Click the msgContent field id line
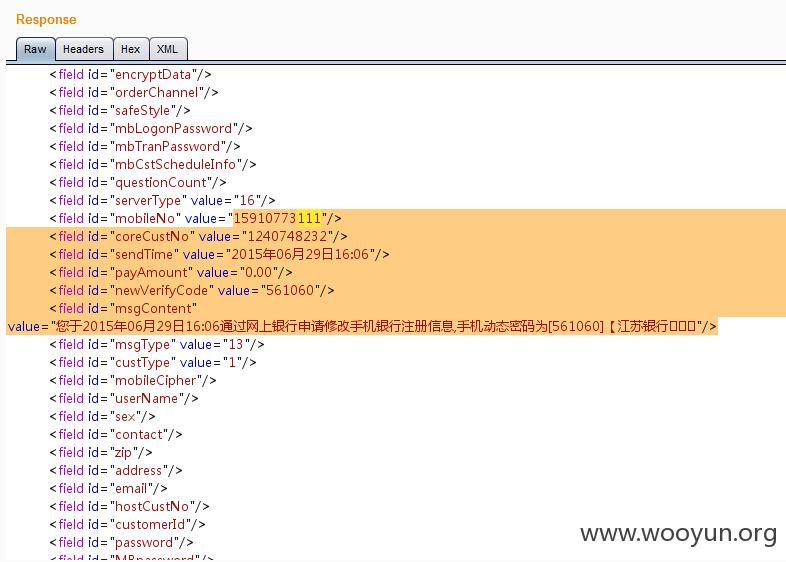Image resolution: width=786 pixels, height=562 pixels. click(x=123, y=309)
